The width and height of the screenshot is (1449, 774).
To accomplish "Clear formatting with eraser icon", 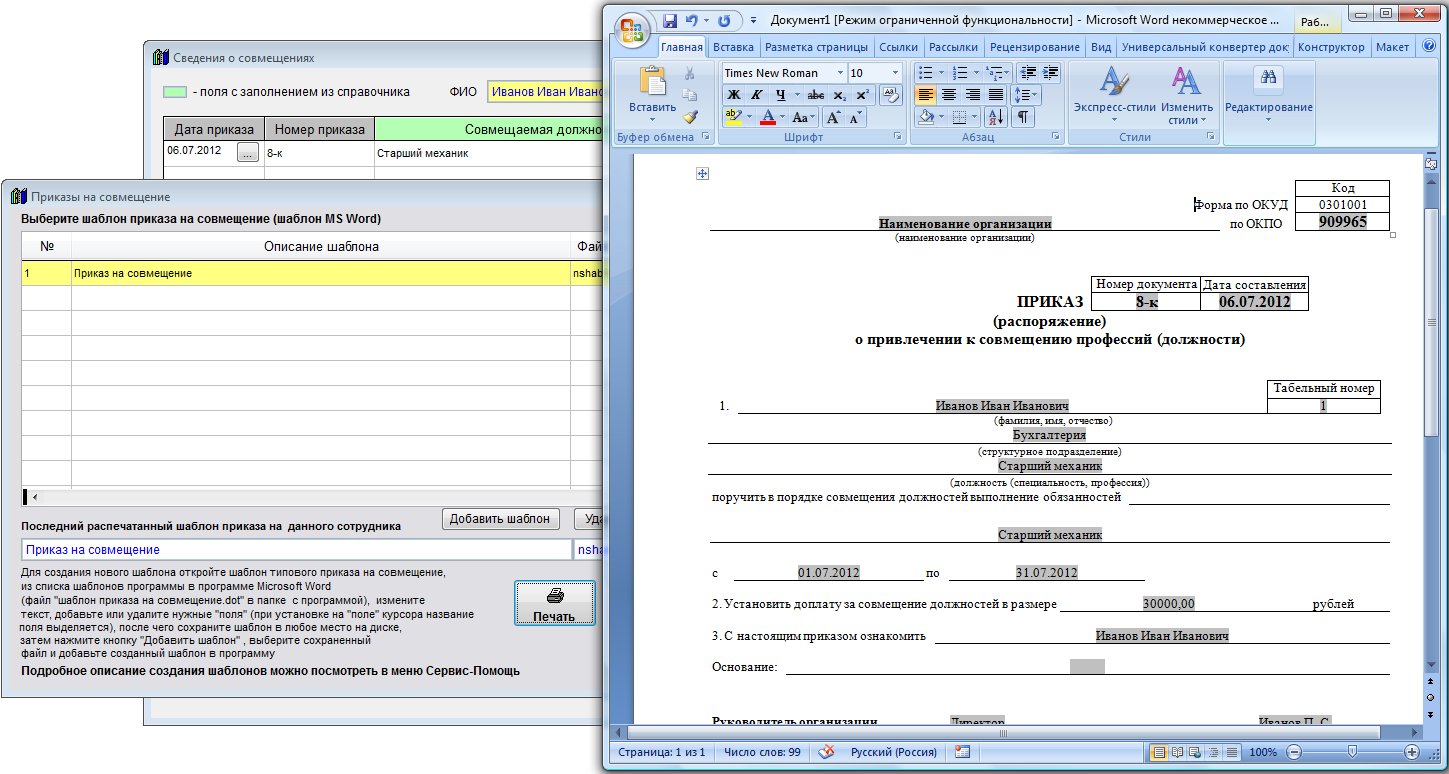I will tap(890, 95).
